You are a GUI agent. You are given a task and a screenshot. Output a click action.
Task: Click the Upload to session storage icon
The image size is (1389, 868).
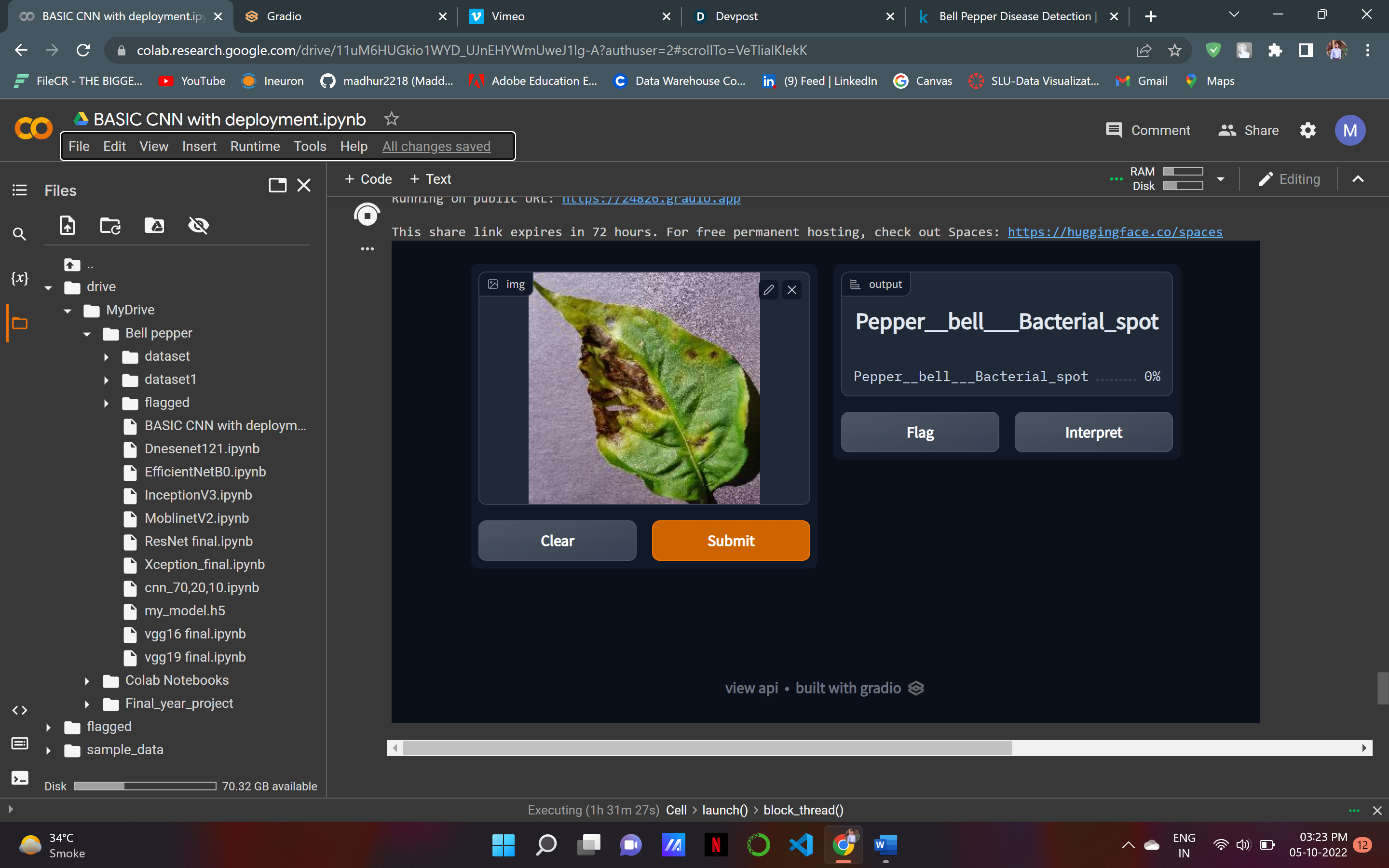(x=68, y=225)
